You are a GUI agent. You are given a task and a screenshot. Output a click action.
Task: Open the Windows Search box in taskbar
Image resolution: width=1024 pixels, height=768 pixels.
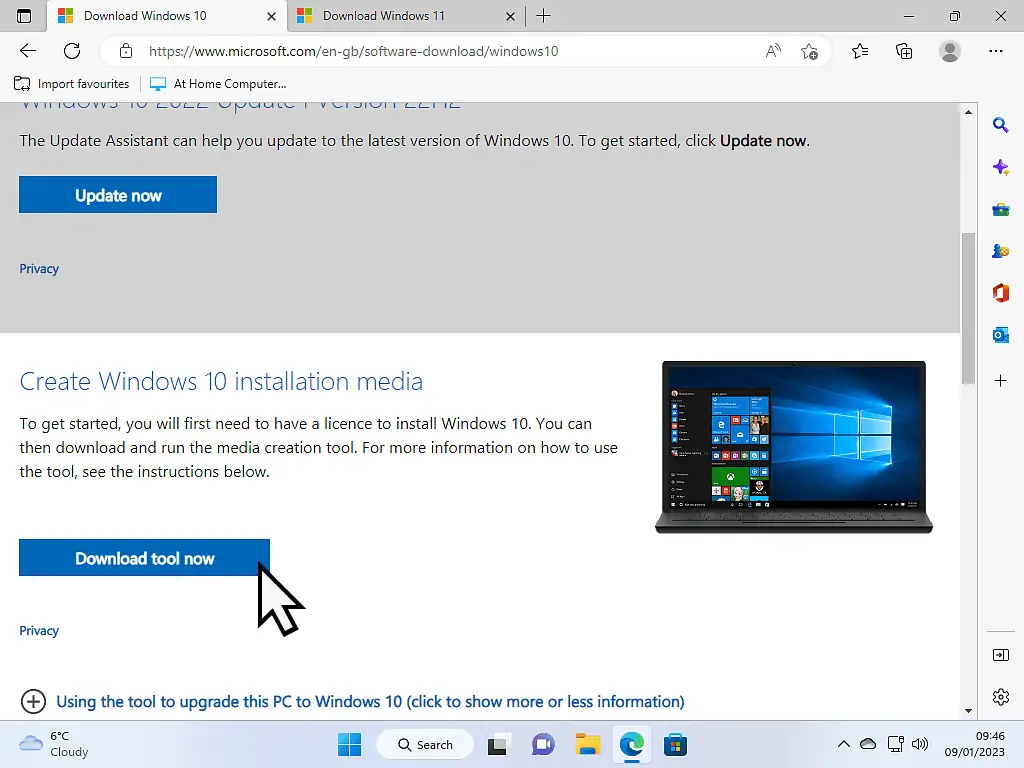coord(424,744)
